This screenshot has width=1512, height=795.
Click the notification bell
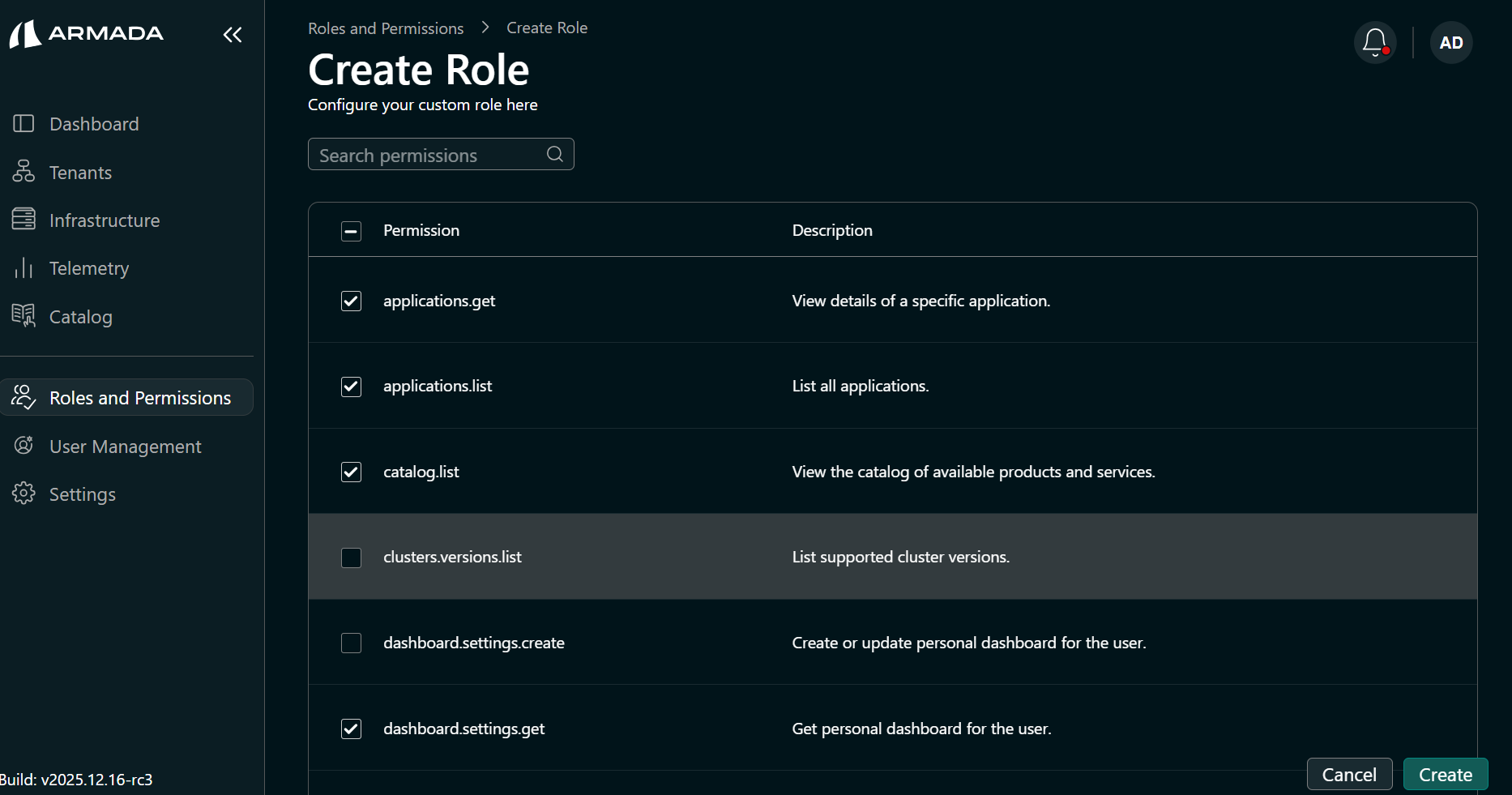1375,42
